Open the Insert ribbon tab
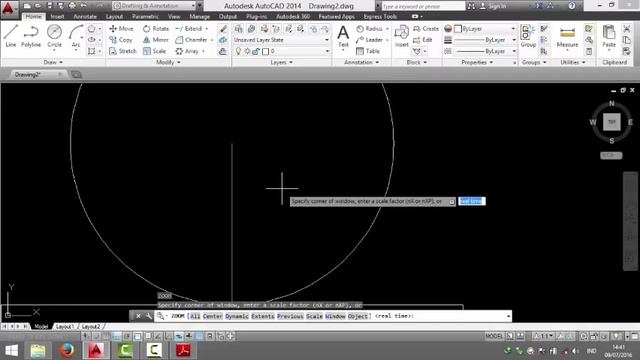Image resolution: width=640 pixels, height=360 pixels. click(57, 16)
